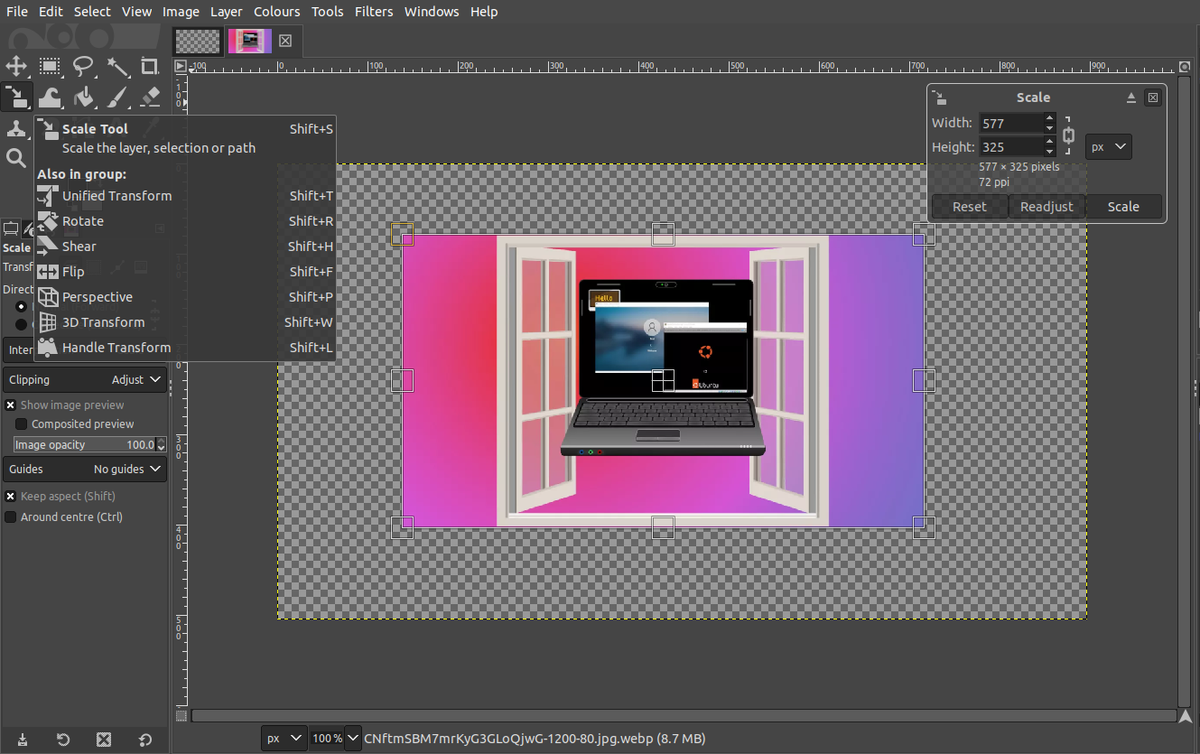Screen dimensions: 1200x754
Task: Open the Filters menu
Action: click(374, 11)
